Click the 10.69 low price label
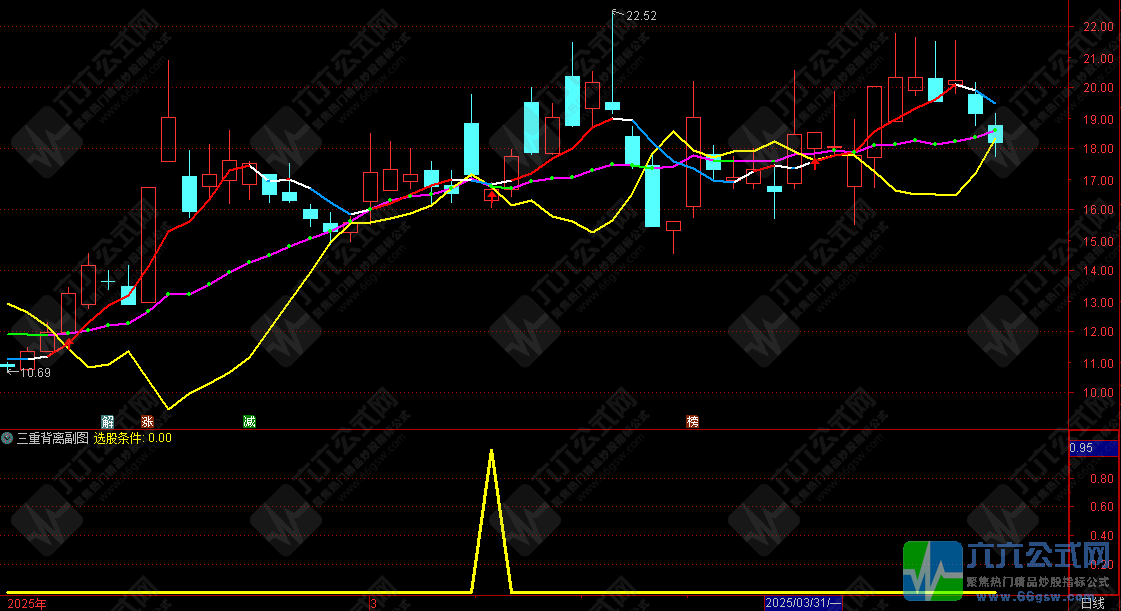1121x611 pixels. tap(35, 373)
